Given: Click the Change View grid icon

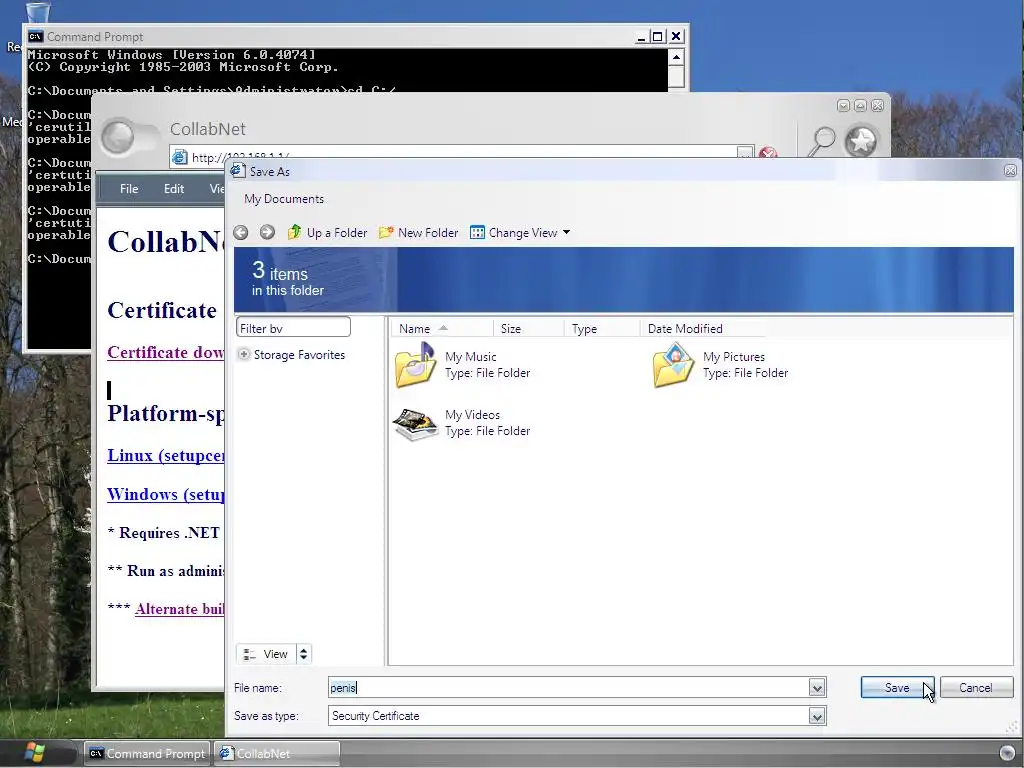Looking at the screenshot, I should tap(477, 232).
